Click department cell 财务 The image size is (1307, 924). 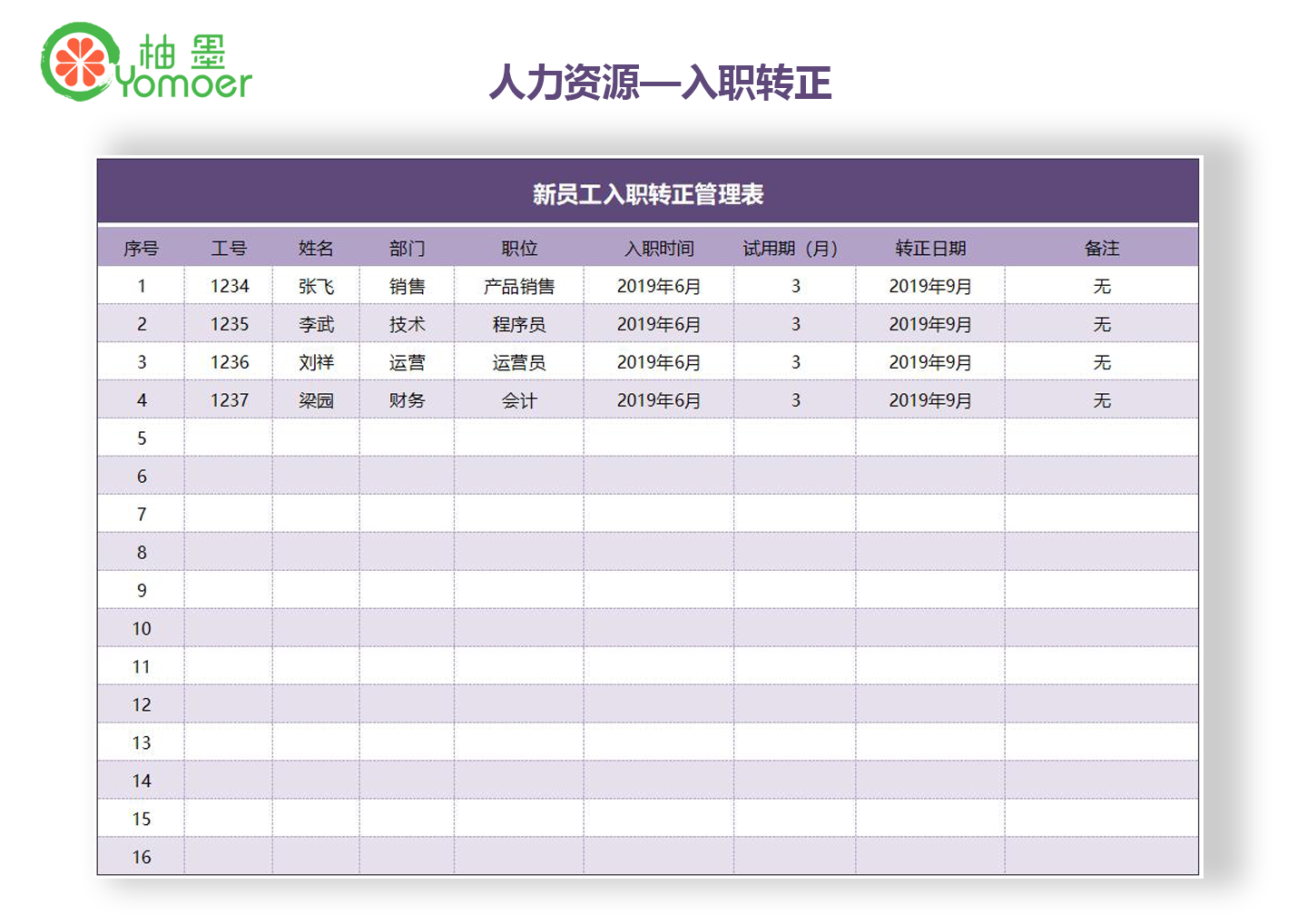pos(407,400)
